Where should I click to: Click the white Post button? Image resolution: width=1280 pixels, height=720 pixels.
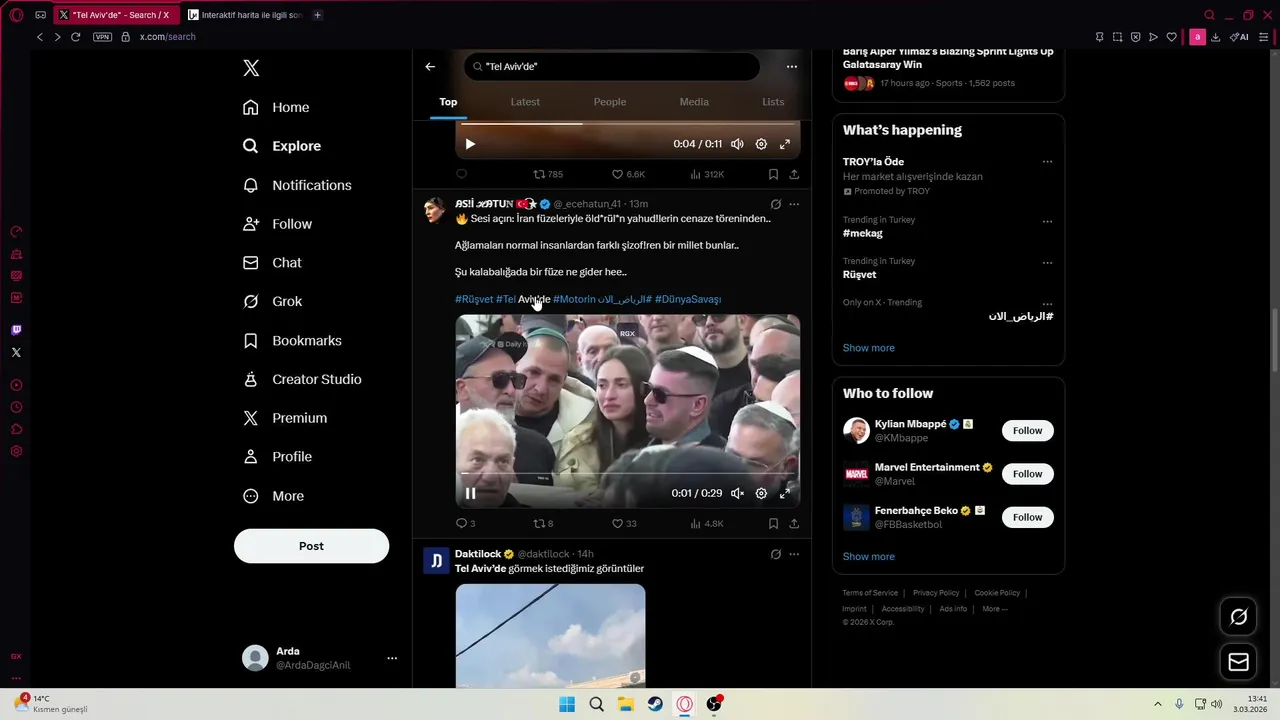(311, 546)
